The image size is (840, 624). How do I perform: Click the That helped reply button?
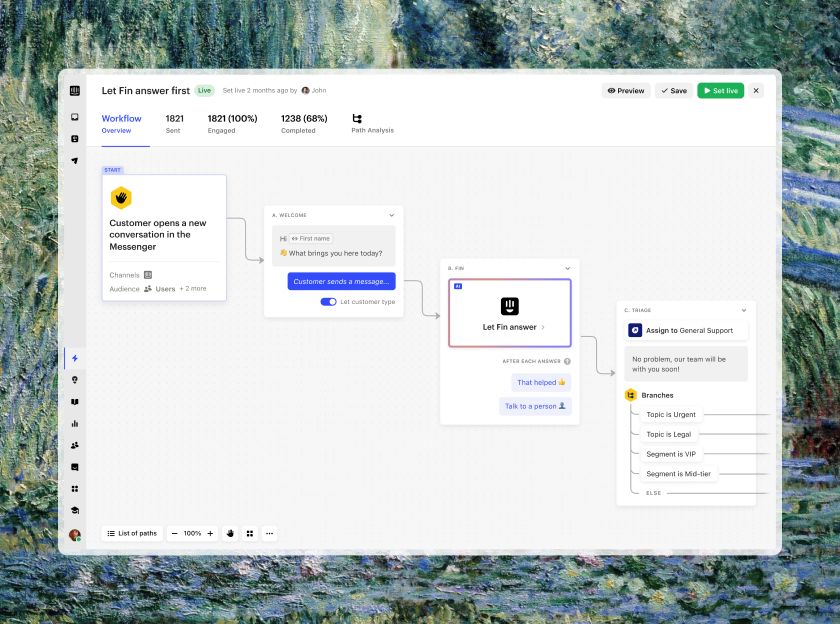point(541,382)
